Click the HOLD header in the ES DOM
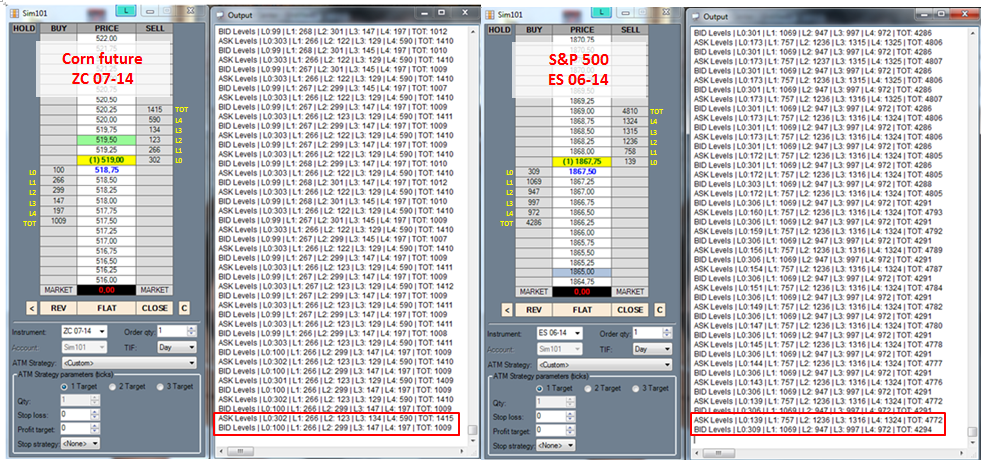Screen dimensions: 983x464 coord(500,29)
